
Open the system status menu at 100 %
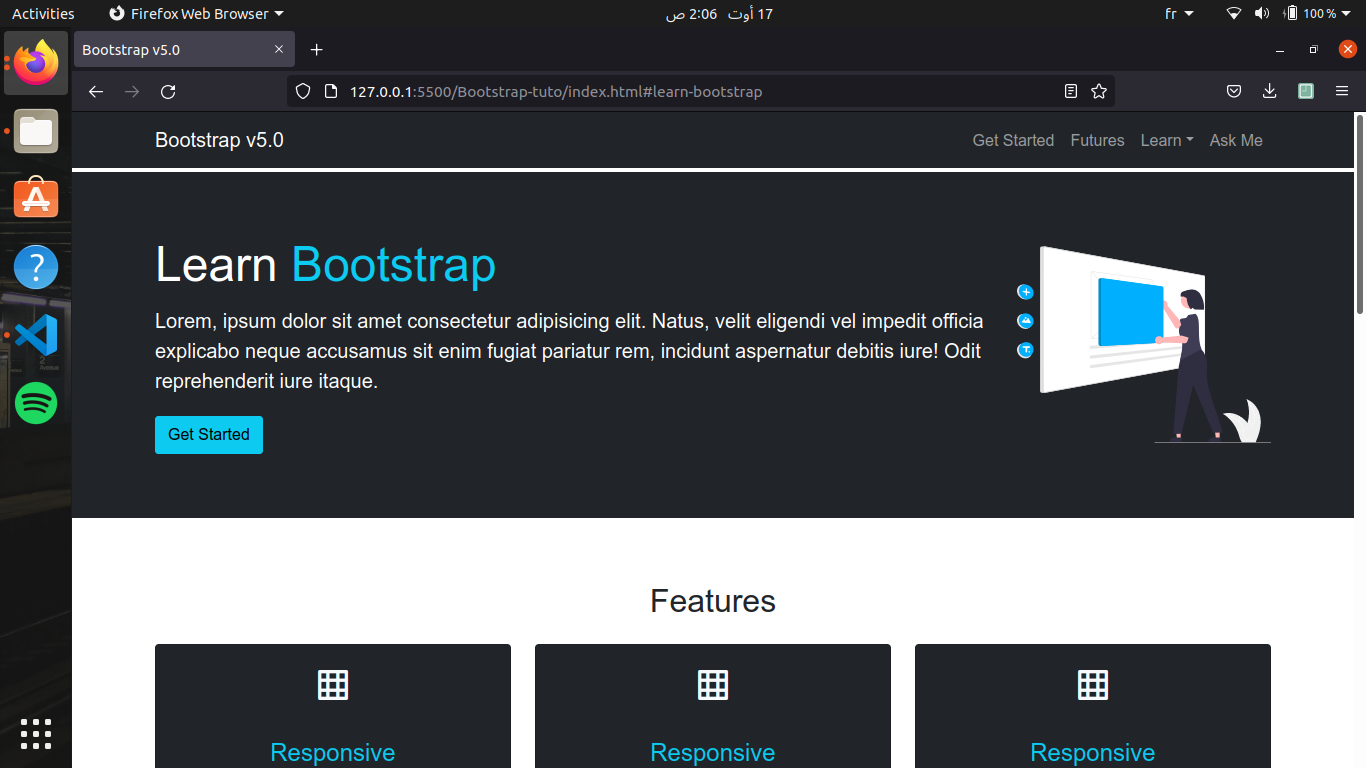(1290, 14)
